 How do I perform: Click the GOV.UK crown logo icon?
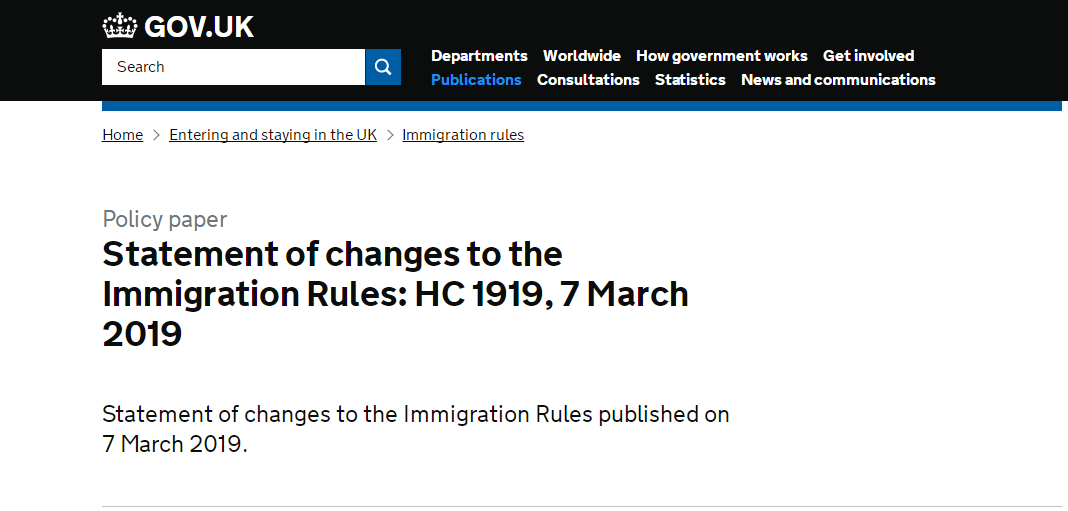(x=120, y=25)
